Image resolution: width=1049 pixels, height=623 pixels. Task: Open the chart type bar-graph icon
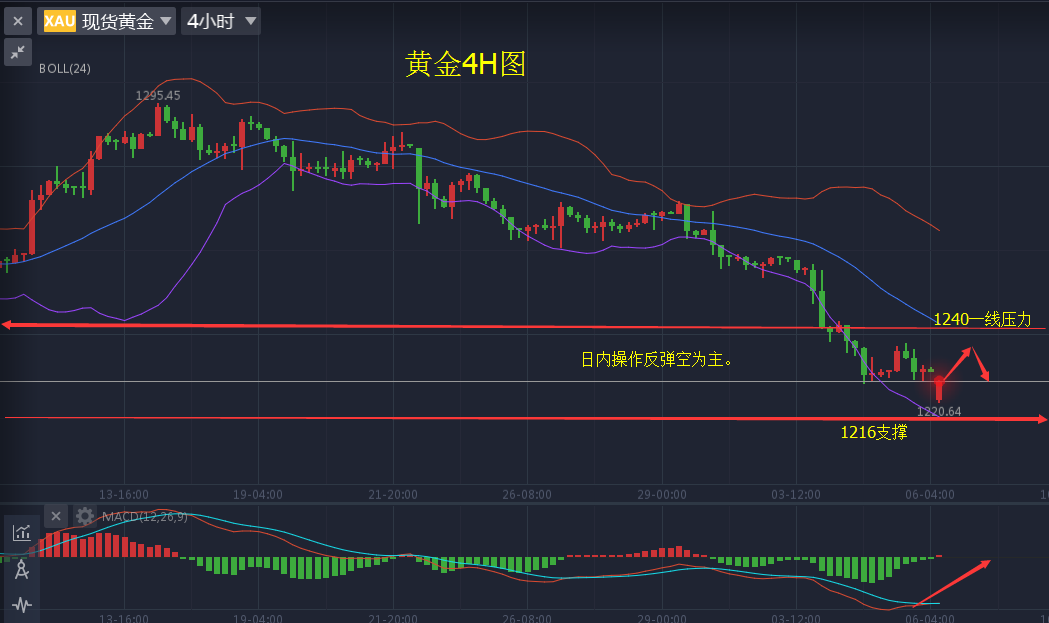pos(21,533)
